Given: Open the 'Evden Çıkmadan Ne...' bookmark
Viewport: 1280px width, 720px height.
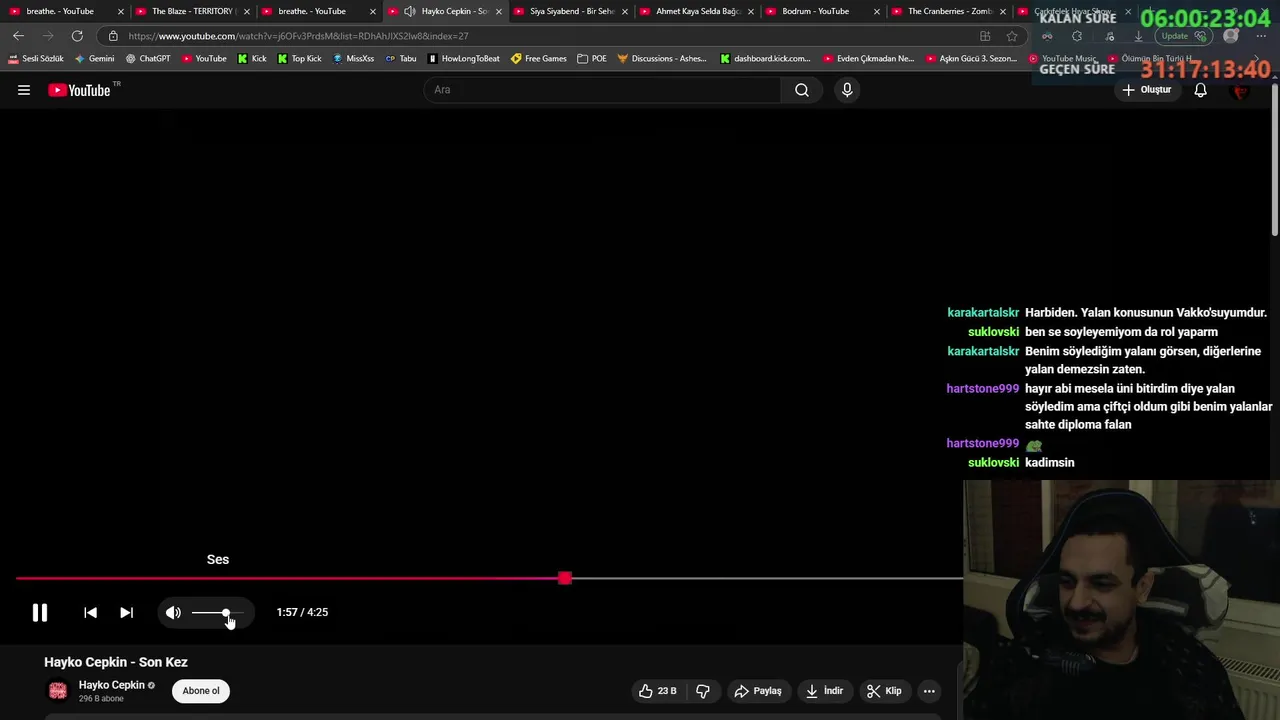Looking at the screenshot, I should pyautogui.click(x=869, y=59).
